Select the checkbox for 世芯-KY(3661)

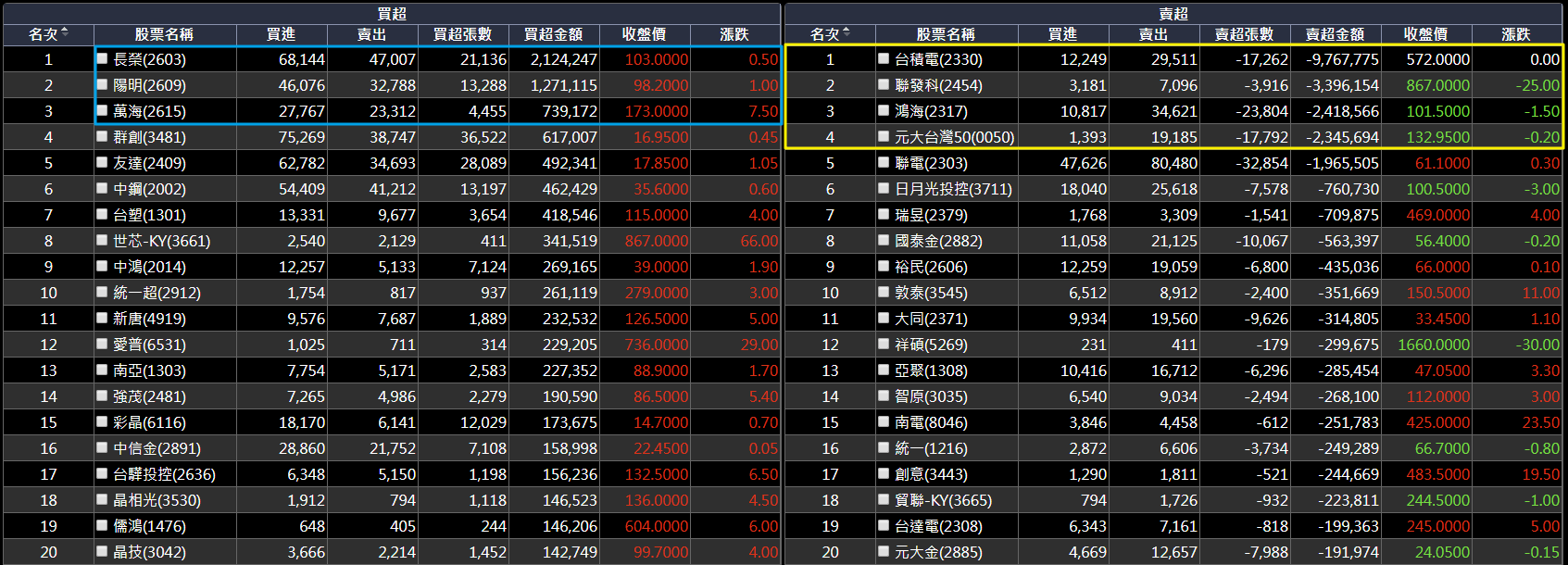[103, 240]
